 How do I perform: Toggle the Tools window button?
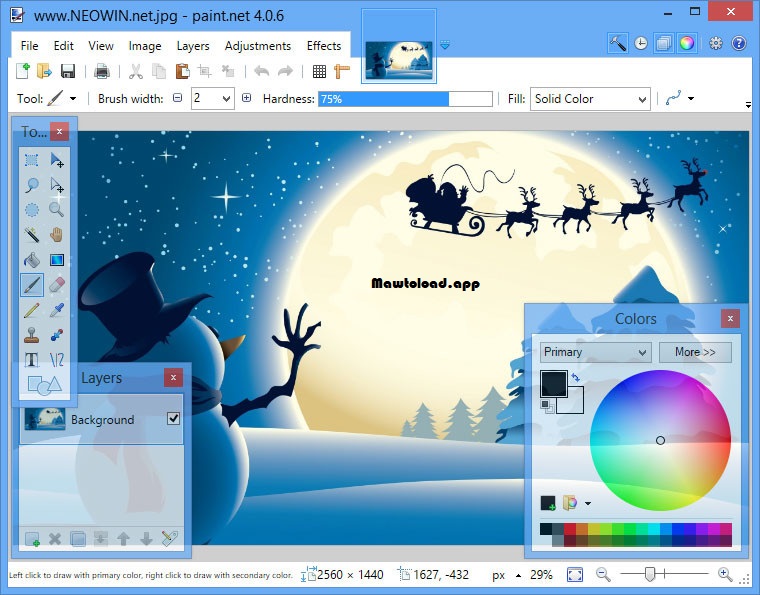[x=618, y=44]
